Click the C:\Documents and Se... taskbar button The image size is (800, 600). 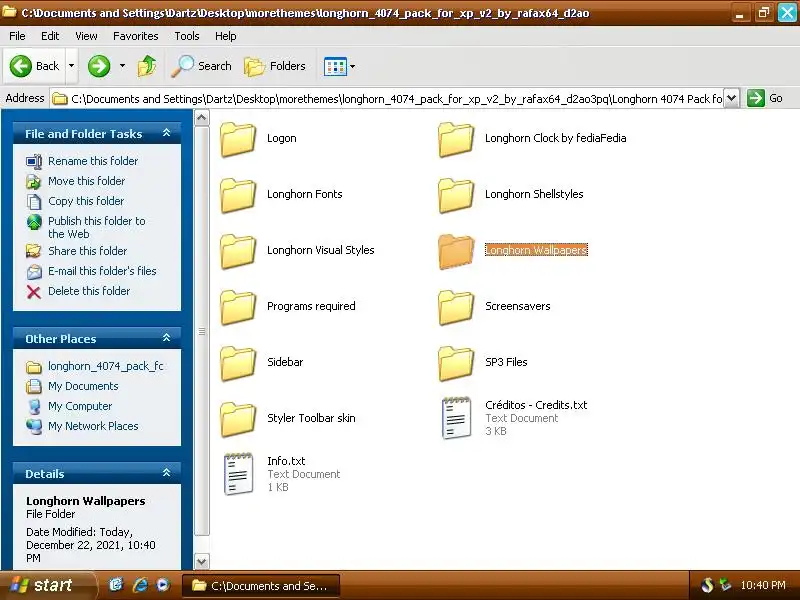point(261,586)
